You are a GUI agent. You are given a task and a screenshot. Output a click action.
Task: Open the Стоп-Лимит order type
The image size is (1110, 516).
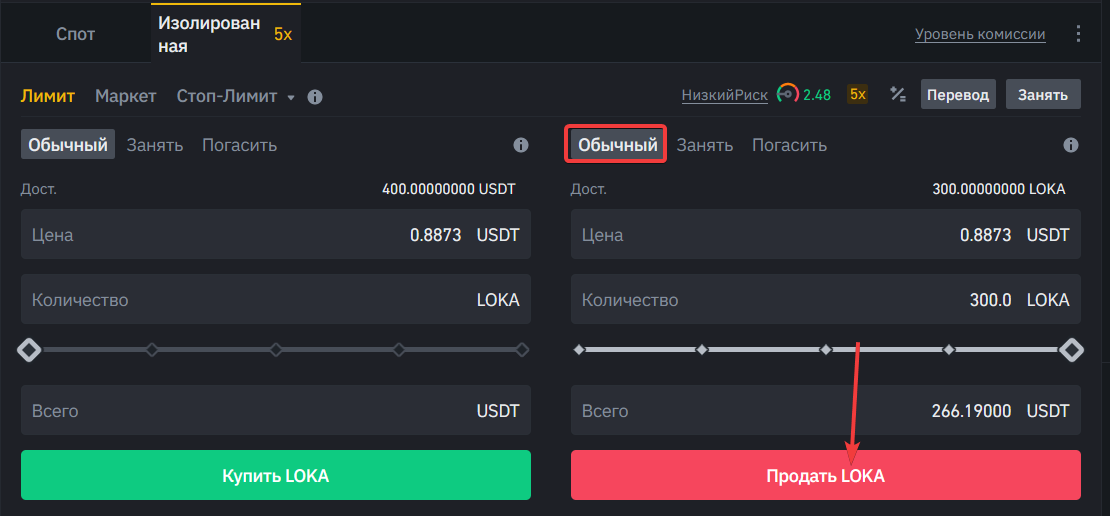click(x=228, y=96)
